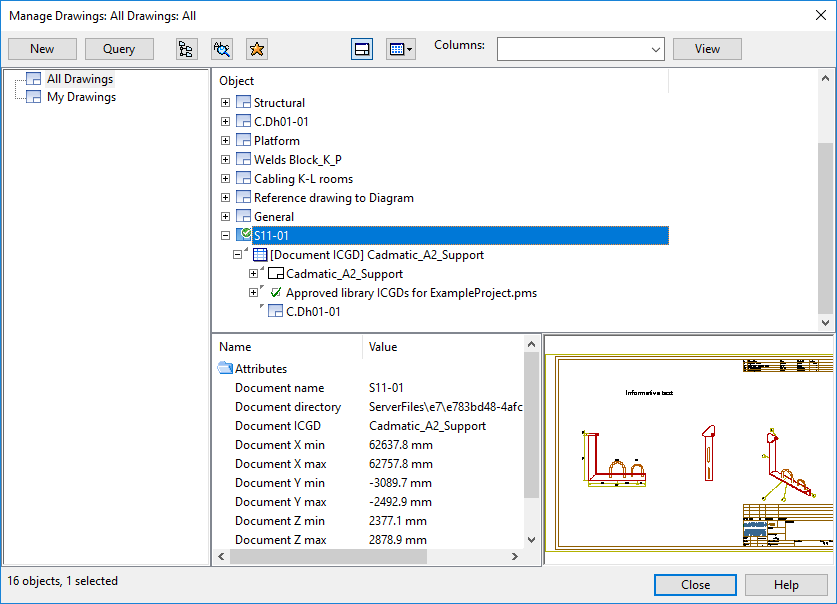837x604 pixels.
Task: Click the Query button
Action: tap(119, 49)
